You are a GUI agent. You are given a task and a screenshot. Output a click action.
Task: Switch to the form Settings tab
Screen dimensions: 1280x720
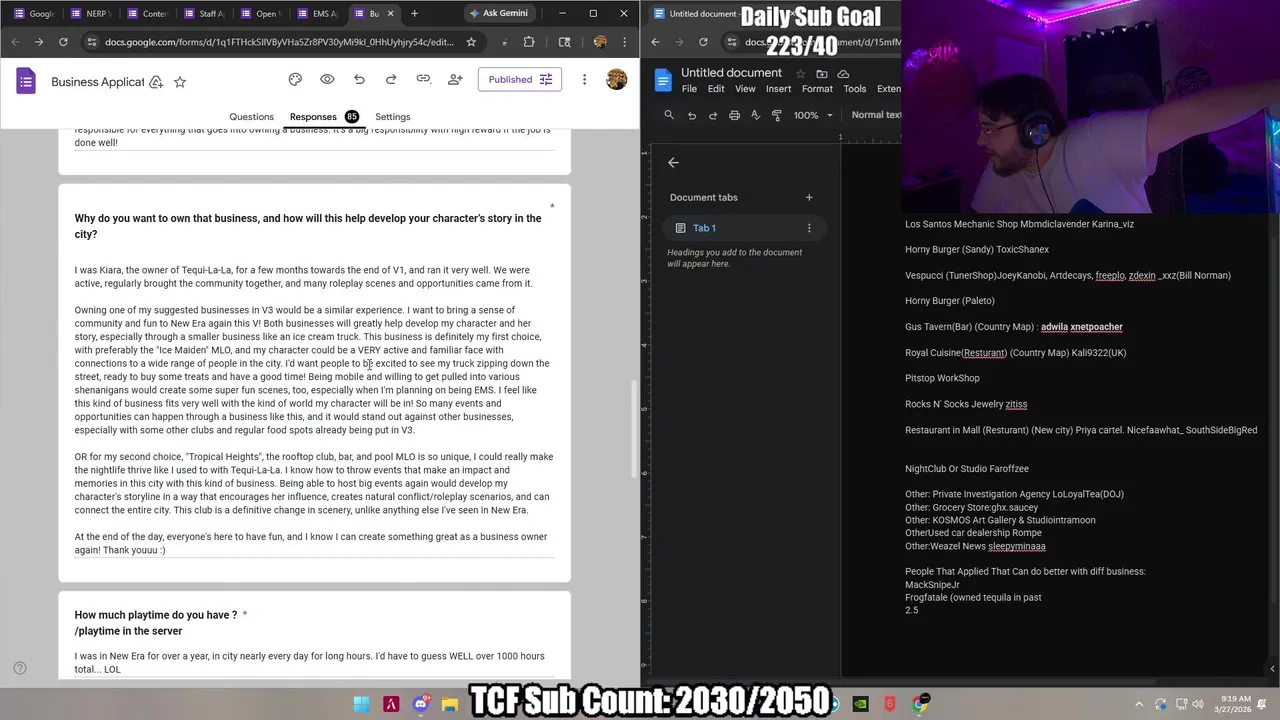click(393, 117)
